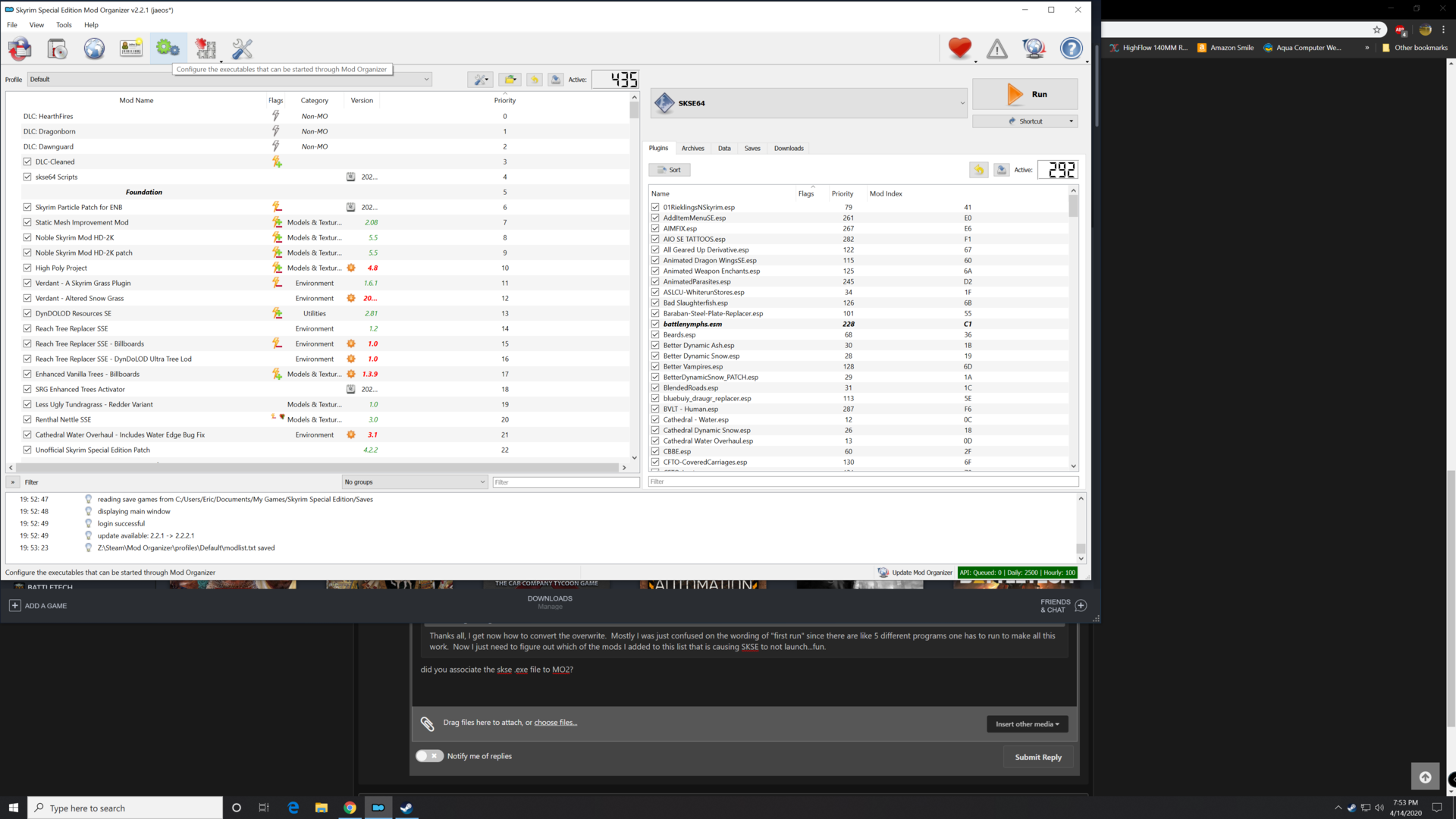Click the mod list Restore backup icon
Image resolution: width=1456 pixels, height=819 pixels.
point(535,80)
